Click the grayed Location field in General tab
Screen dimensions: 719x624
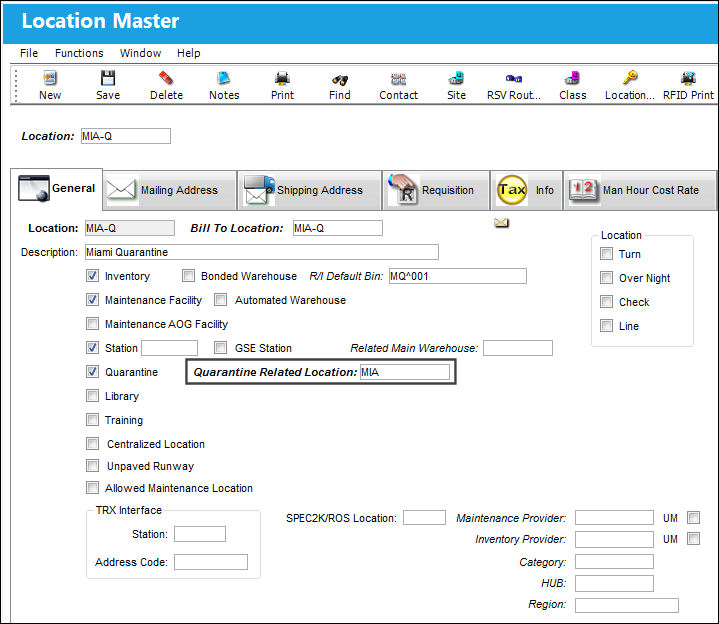point(130,228)
